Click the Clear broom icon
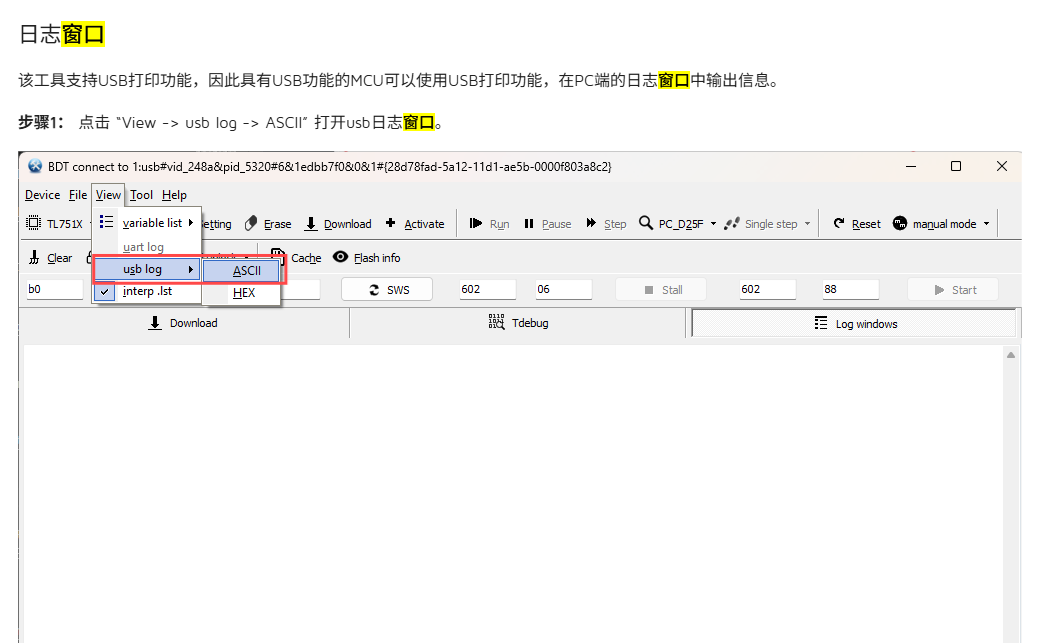 [34, 258]
